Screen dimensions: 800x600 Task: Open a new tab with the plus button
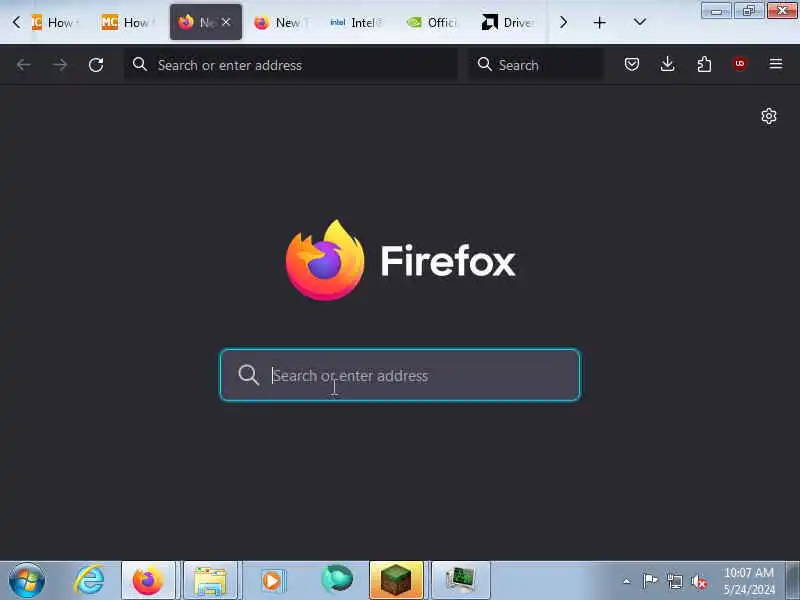[x=599, y=22]
